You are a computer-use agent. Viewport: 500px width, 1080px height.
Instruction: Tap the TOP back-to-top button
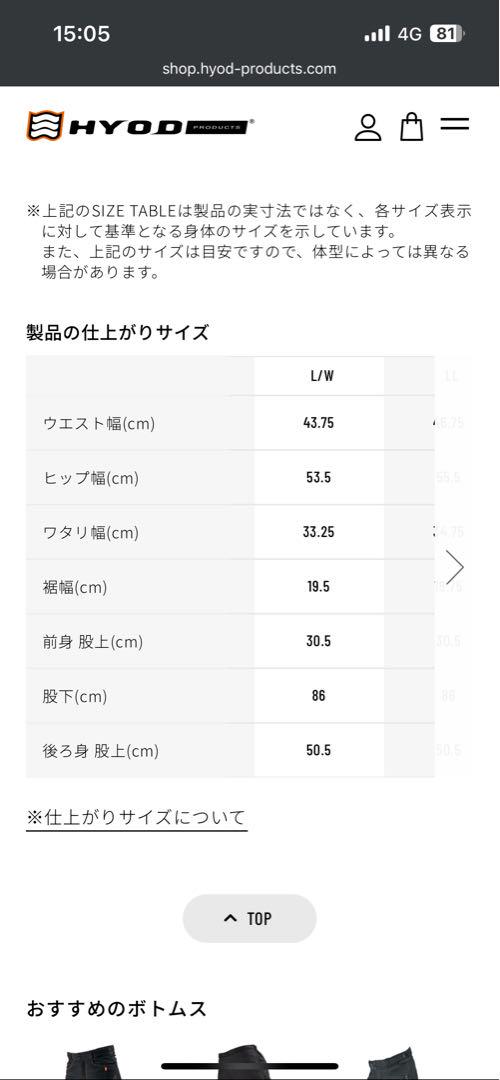(x=249, y=918)
